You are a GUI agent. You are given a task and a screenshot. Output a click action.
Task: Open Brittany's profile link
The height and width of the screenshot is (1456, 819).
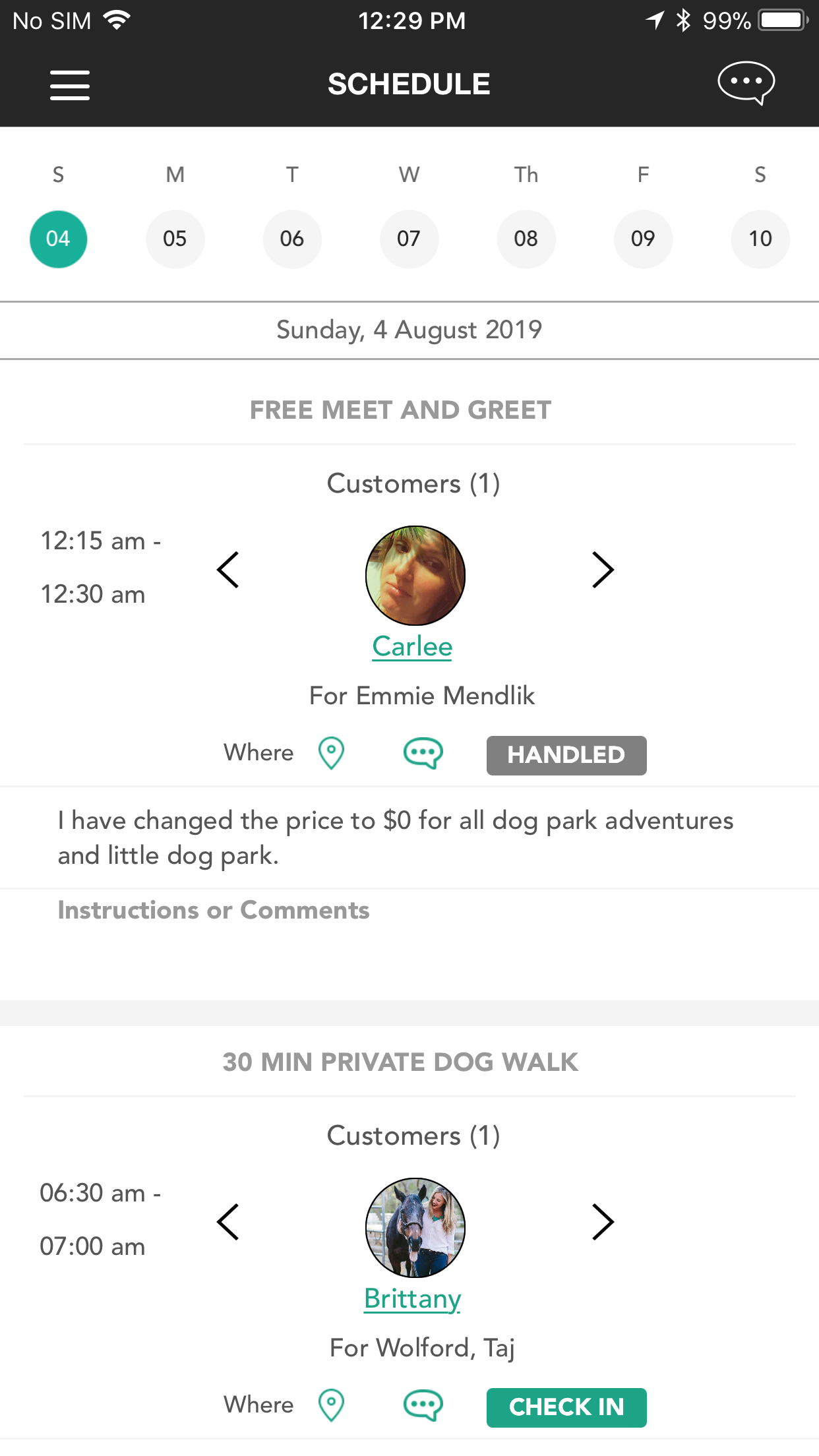412,1299
